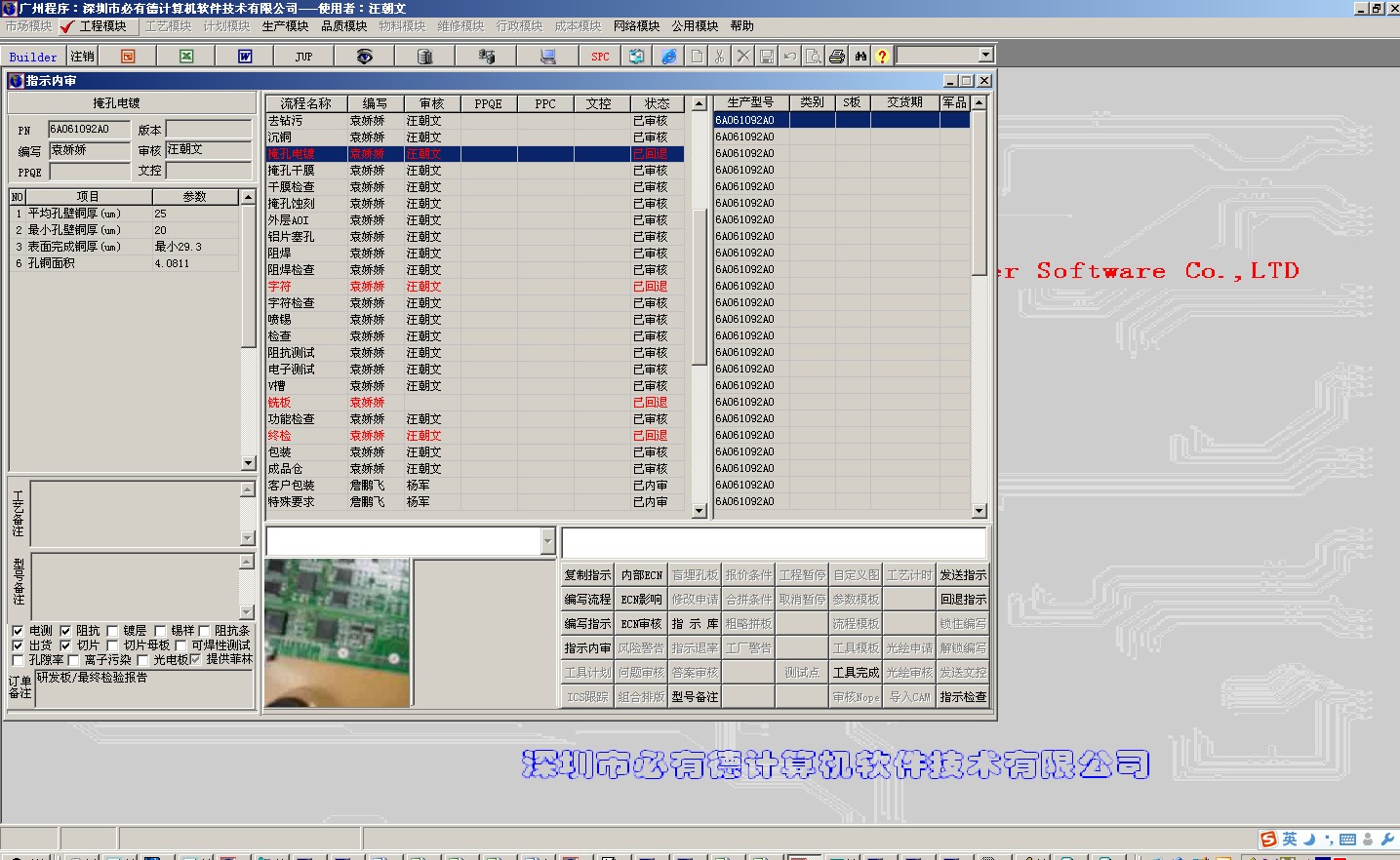Uncheck the 出货 checkbox
Screen dimensions: 1400x860
click(x=18, y=645)
